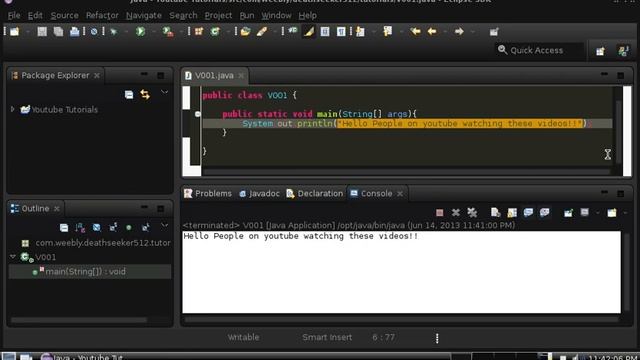The width and height of the screenshot is (640, 360).
Task: Remove all terminated launches icon
Action: click(472, 212)
